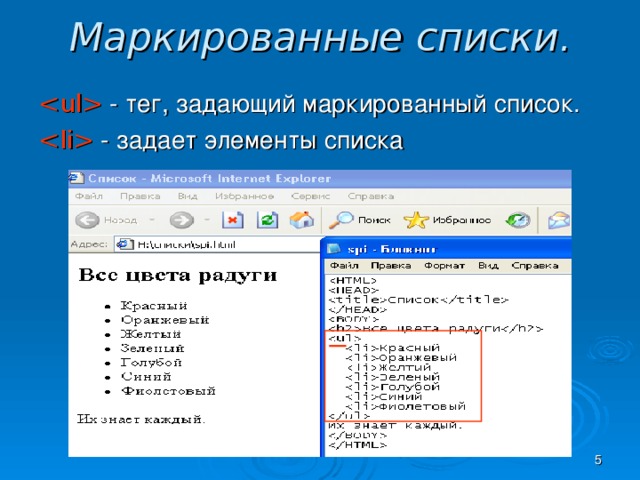Click the Internet Explorer title bar Список
The image size is (640, 480).
[320, 179]
